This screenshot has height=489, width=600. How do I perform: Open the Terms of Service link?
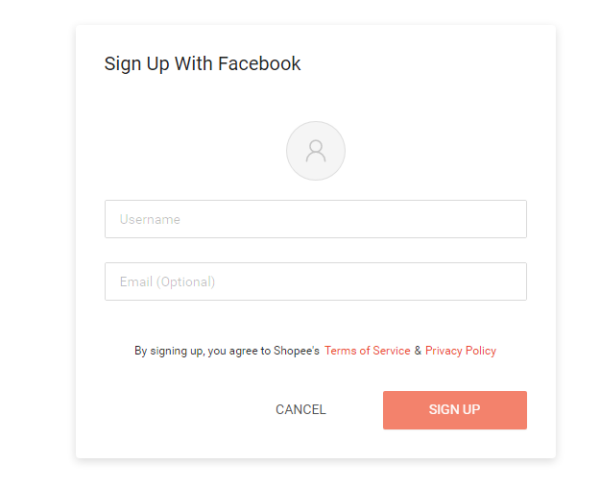(367, 351)
